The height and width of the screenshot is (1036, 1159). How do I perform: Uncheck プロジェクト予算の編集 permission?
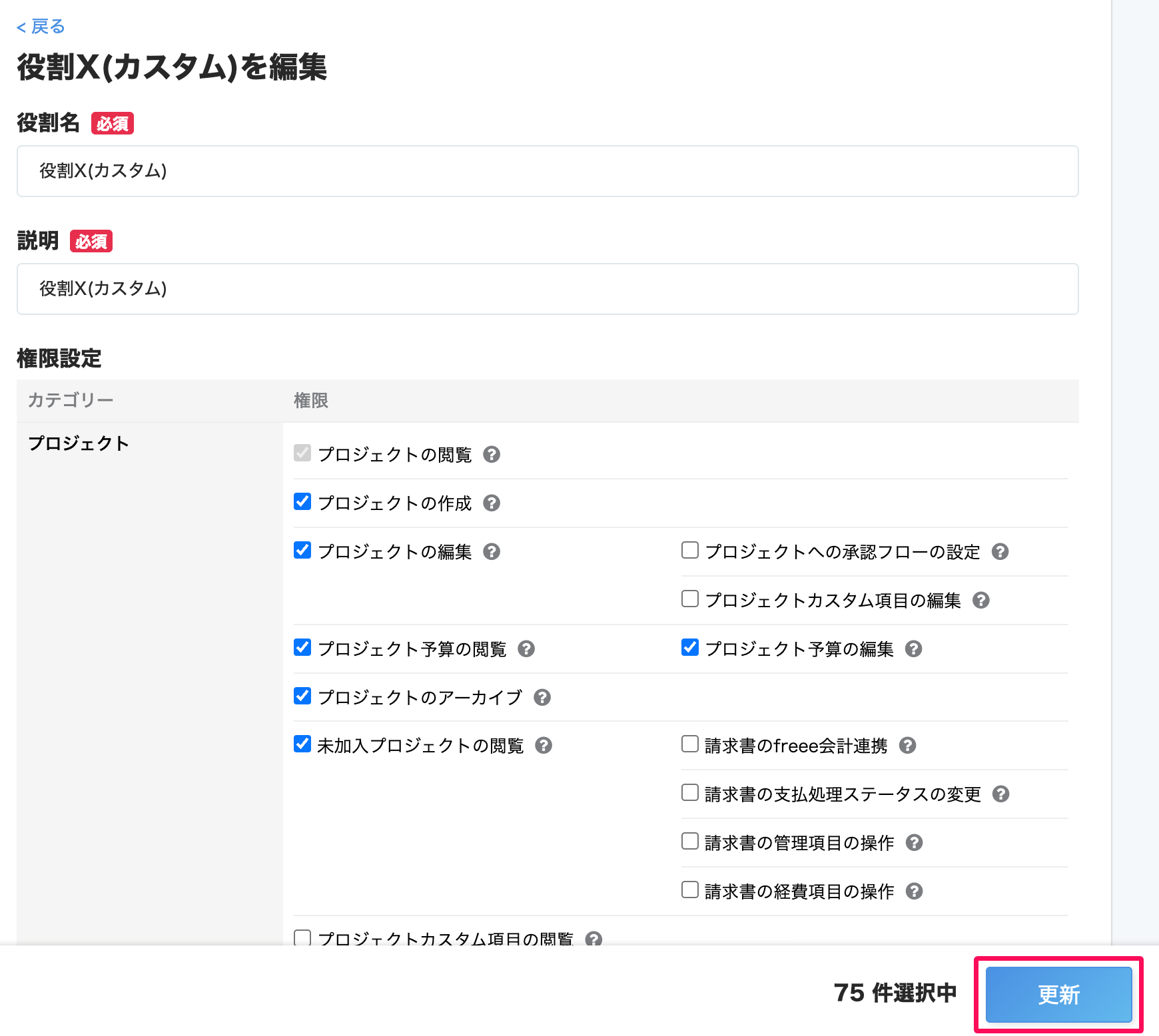coord(690,647)
